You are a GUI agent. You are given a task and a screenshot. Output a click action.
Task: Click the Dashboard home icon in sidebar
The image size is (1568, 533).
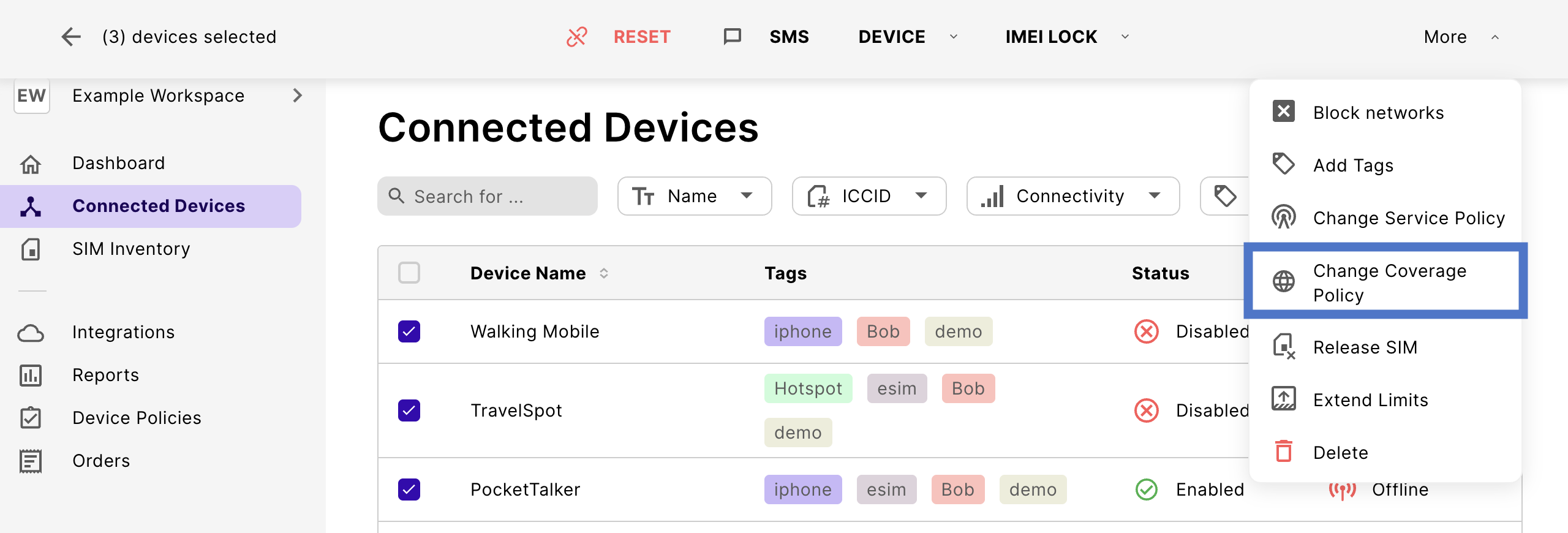pos(31,164)
